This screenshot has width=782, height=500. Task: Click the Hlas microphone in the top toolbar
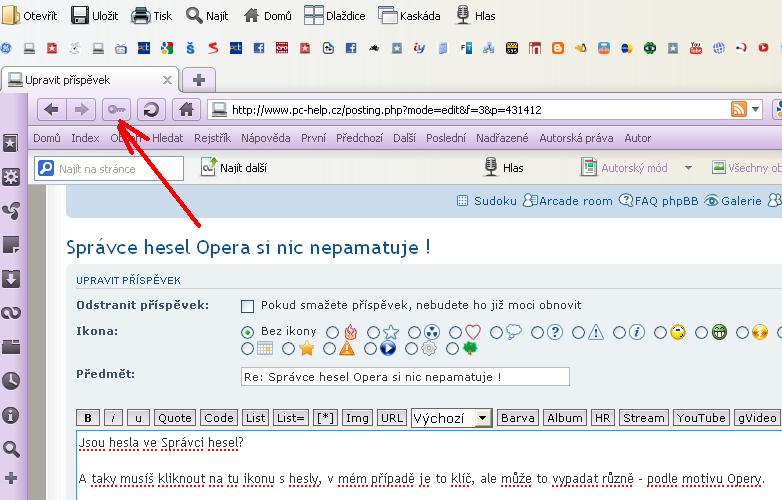point(463,15)
